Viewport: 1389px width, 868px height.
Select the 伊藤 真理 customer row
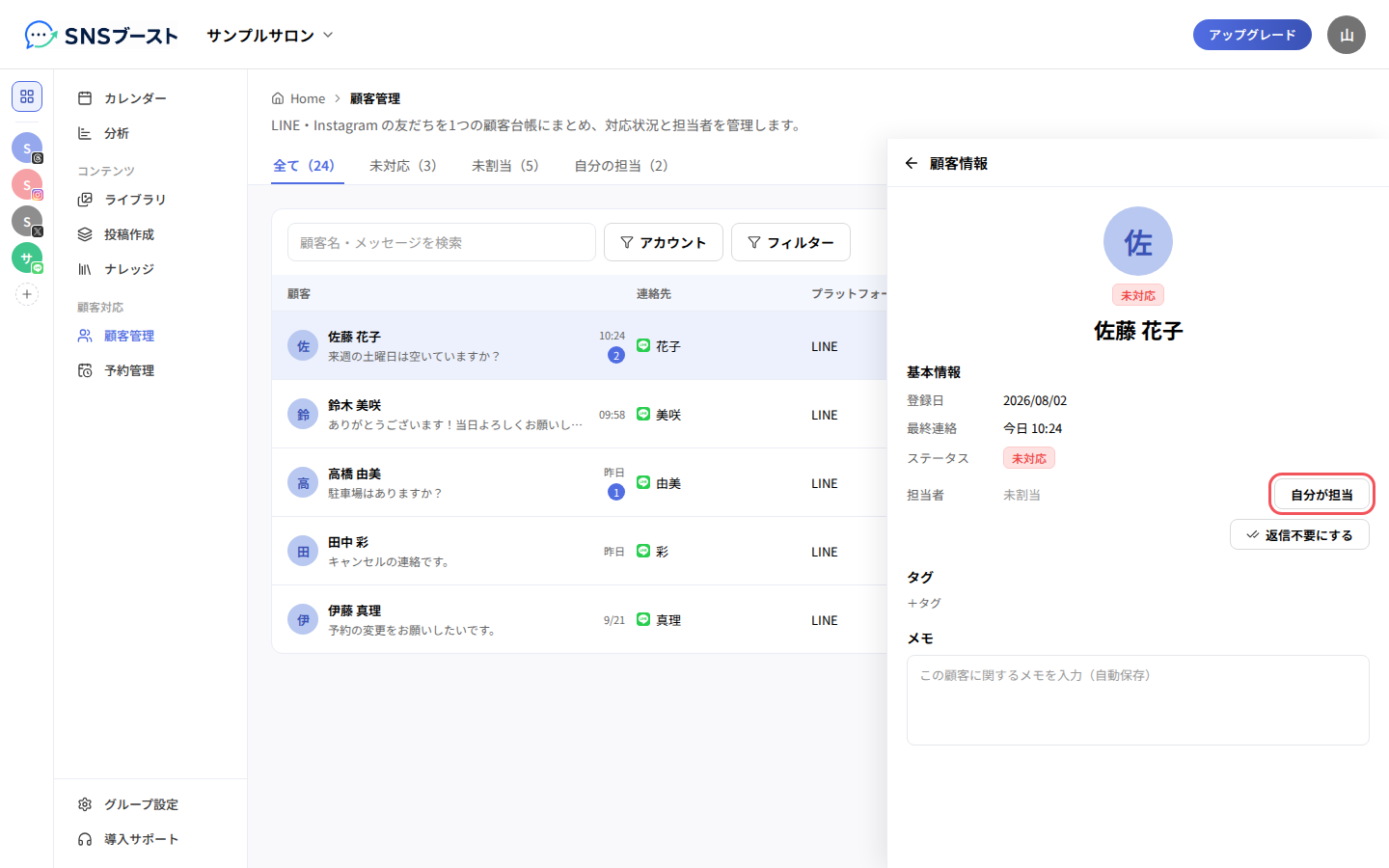pos(580,620)
